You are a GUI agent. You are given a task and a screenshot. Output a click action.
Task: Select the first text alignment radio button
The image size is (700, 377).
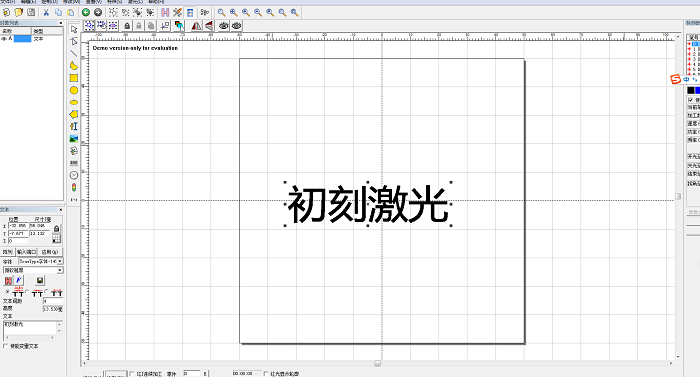[7, 292]
